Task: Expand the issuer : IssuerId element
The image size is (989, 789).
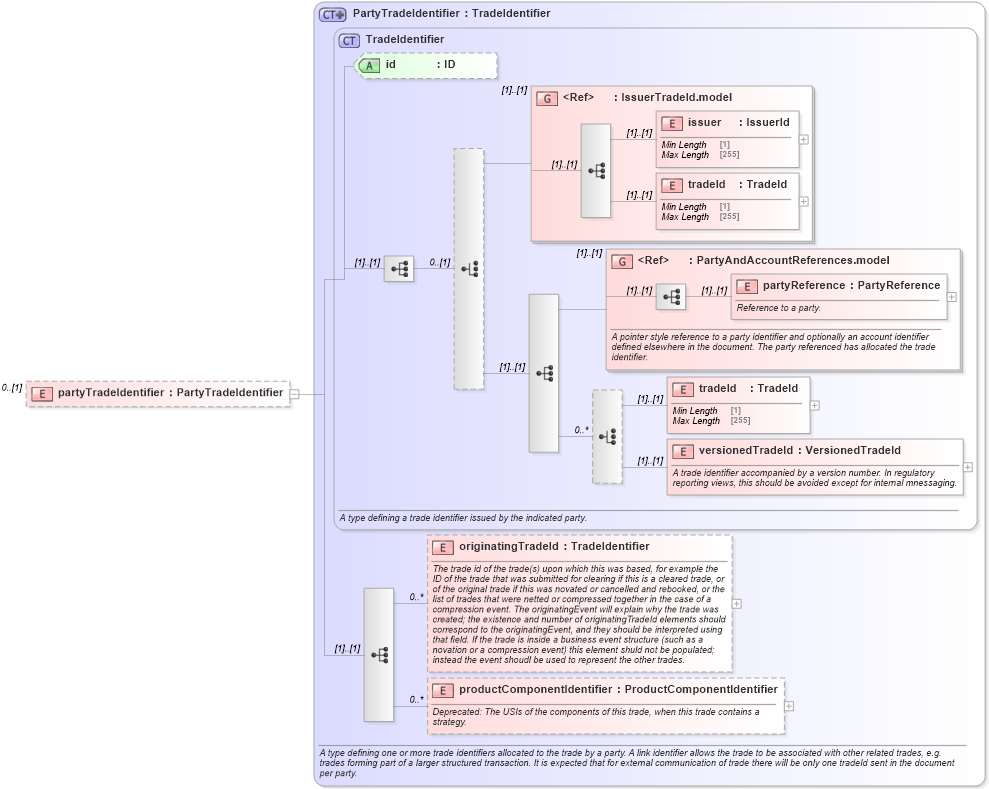Action: pyautogui.click(x=804, y=139)
